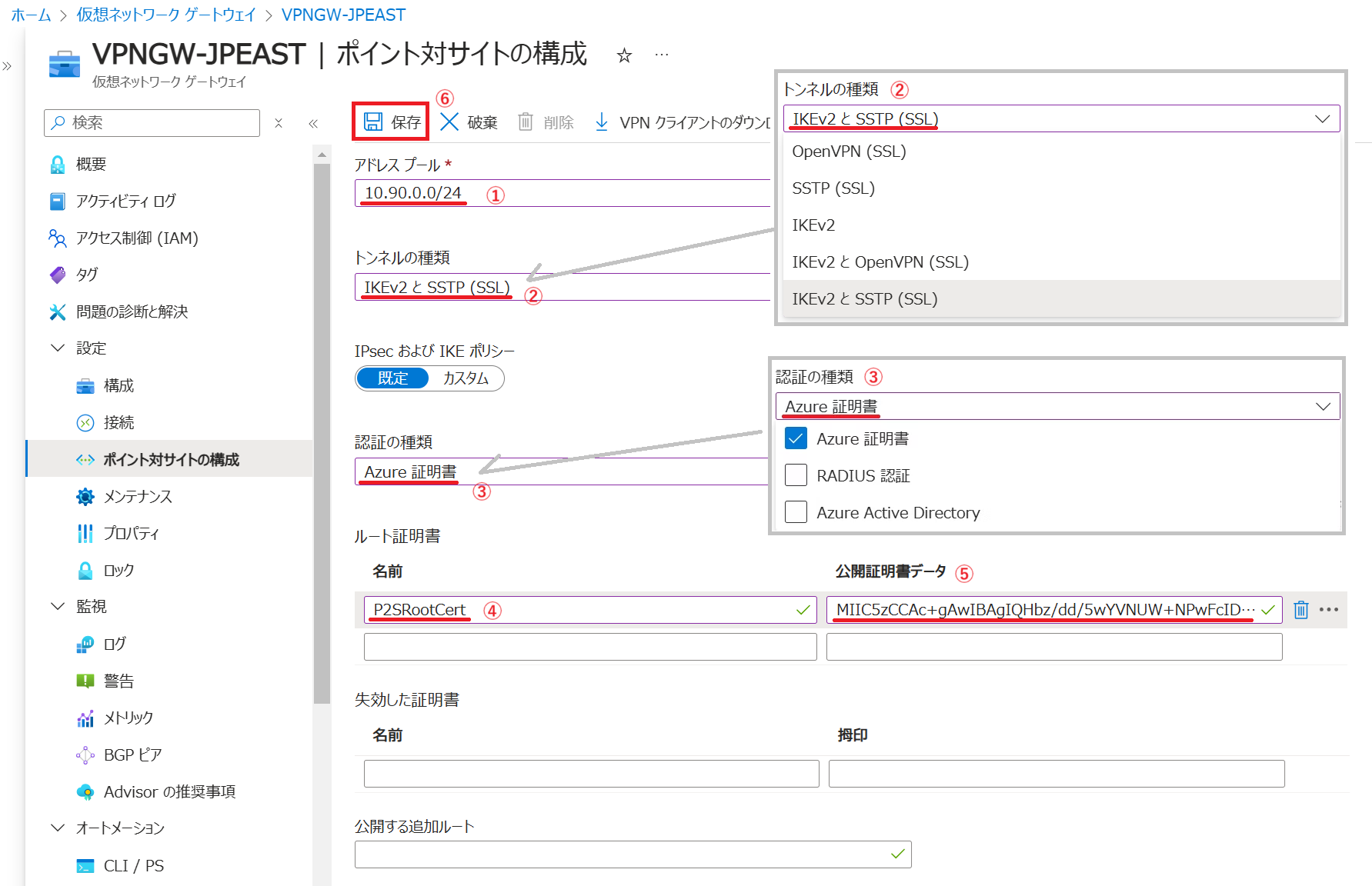Go to 仮想ネットワーク ゲートウェイ breadcrumb
Screen dimensions: 1372x886
click(x=166, y=15)
